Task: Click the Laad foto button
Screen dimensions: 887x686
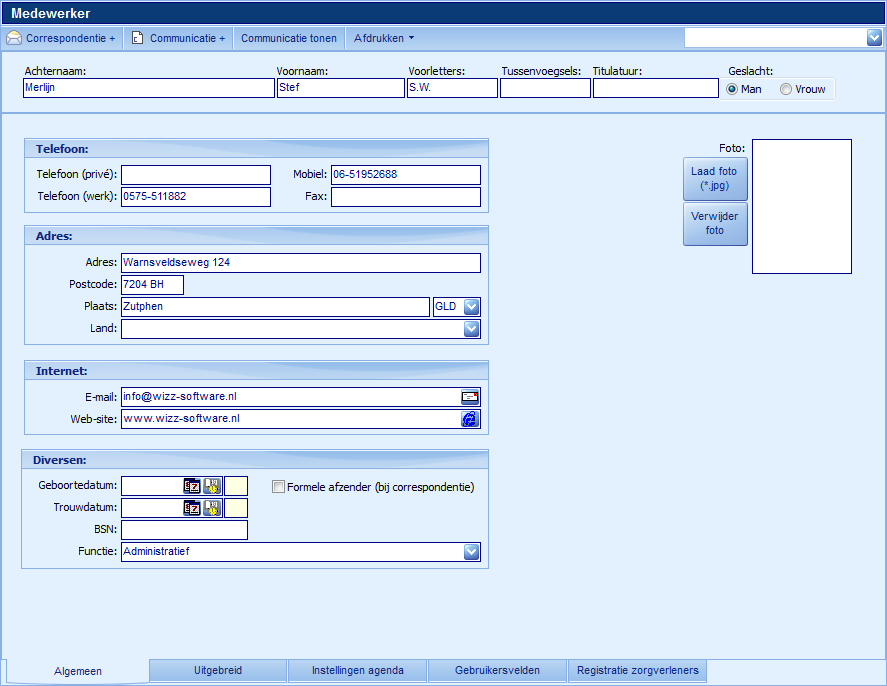Action: pos(714,179)
